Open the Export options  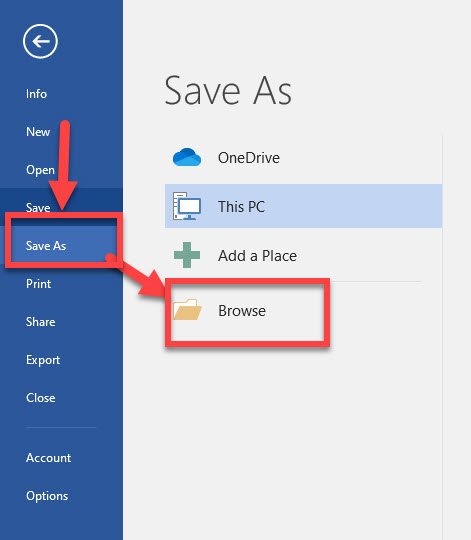click(43, 360)
